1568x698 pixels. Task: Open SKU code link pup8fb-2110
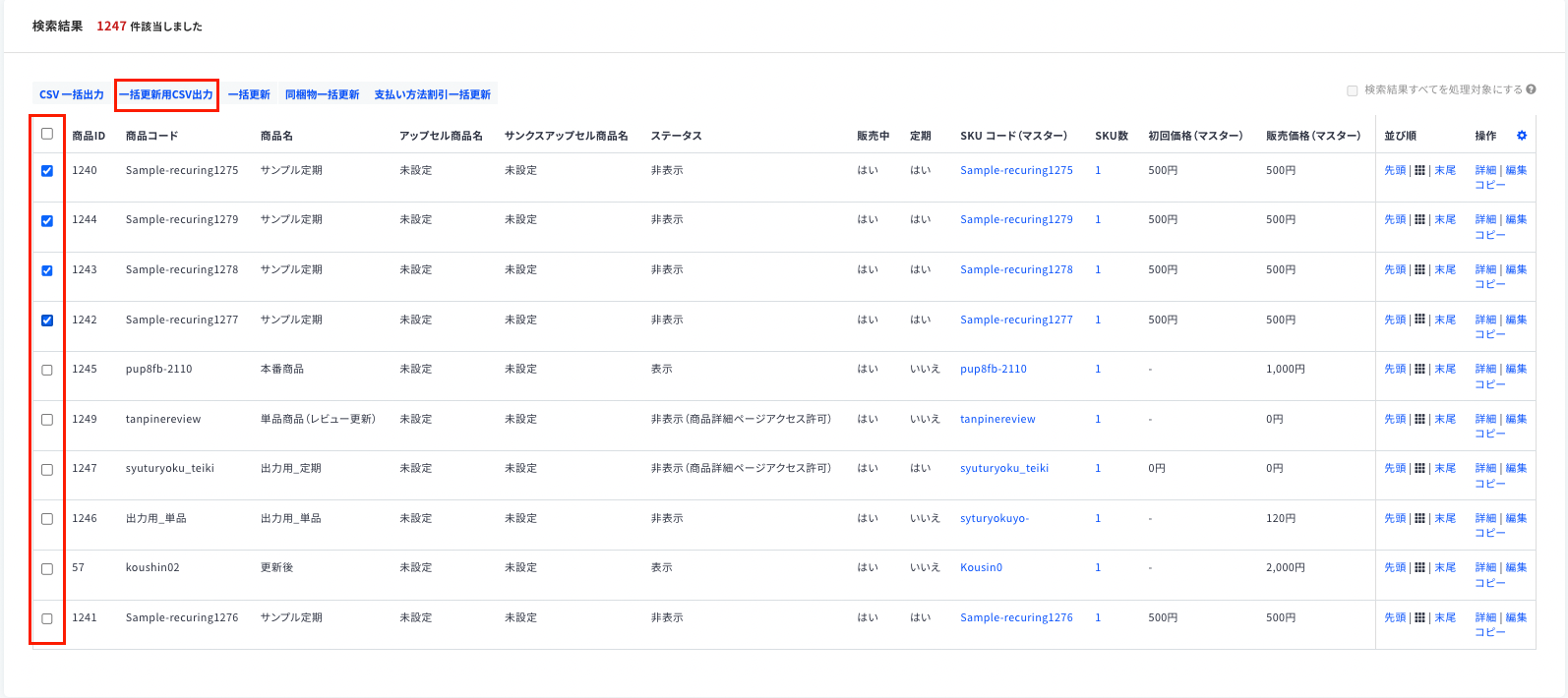tap(994, 369)
